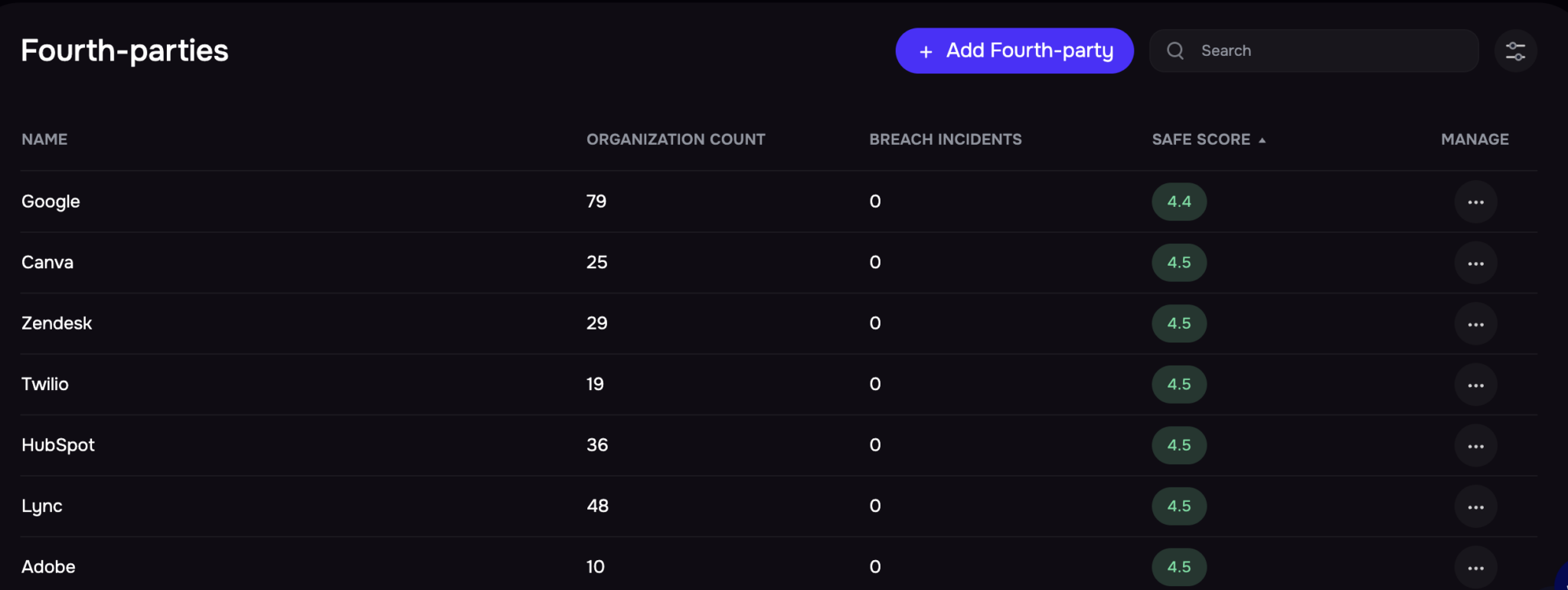
Task: Click the Breach Incidents column header
Action: click(945, 139)
